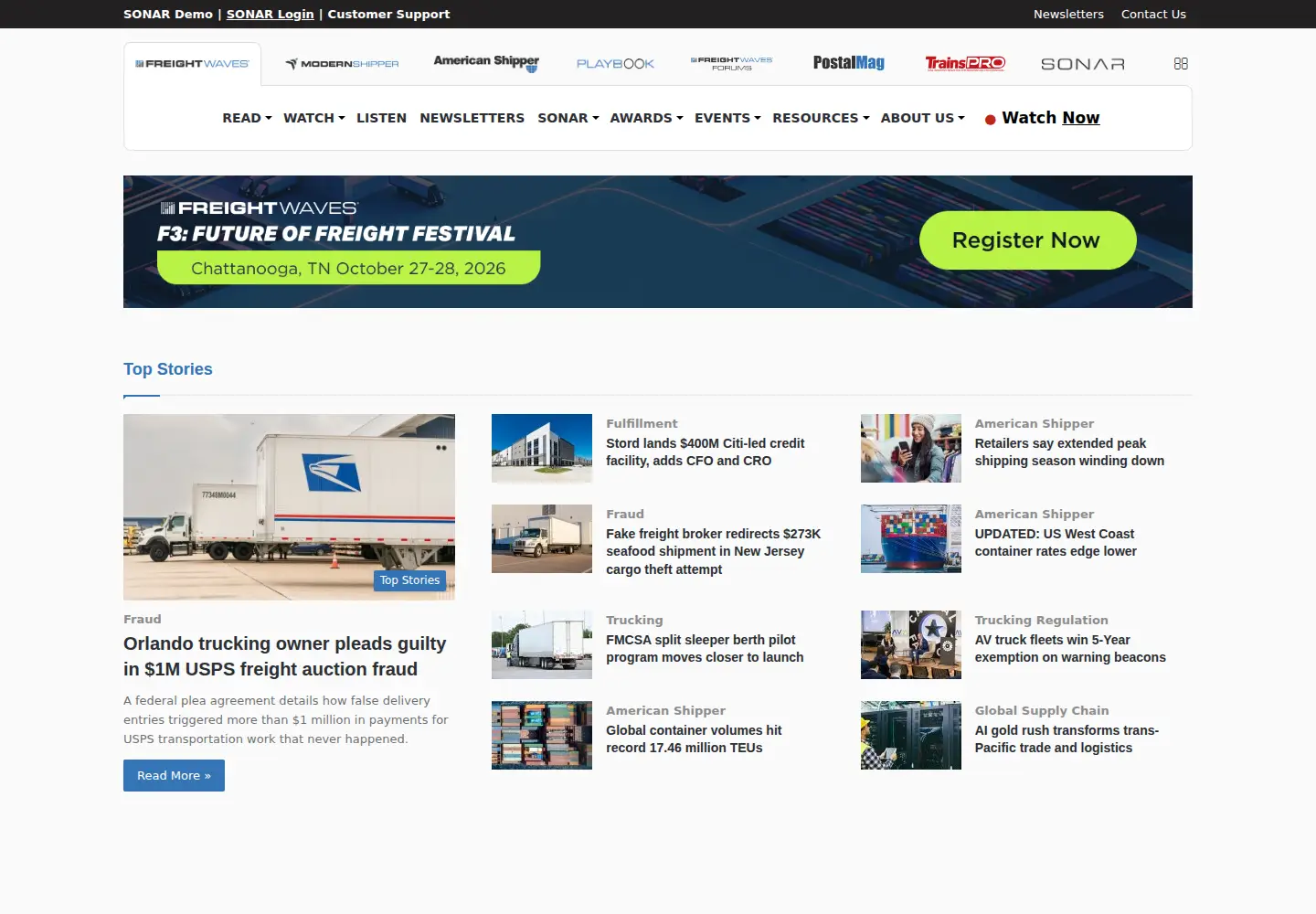The height and width of the screenshot is (914, 1316).
Task: Click SONAR Login in top bar
Action: coord(270,14)
